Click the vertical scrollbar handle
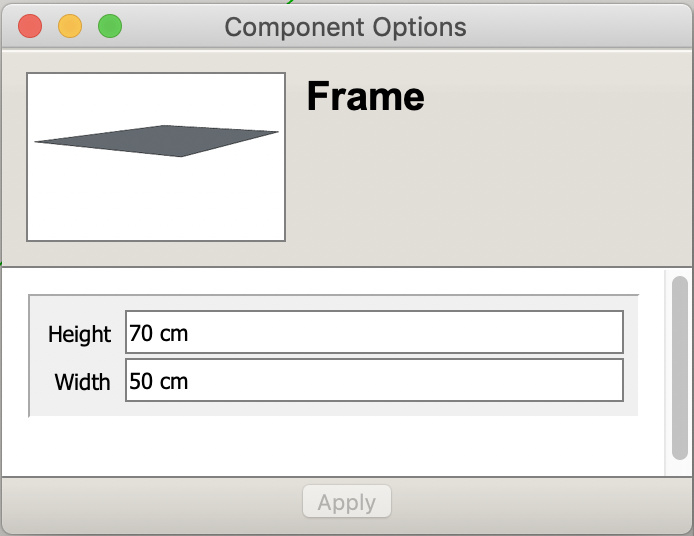This screenshot has width=694, height=536. pos(679,368)
